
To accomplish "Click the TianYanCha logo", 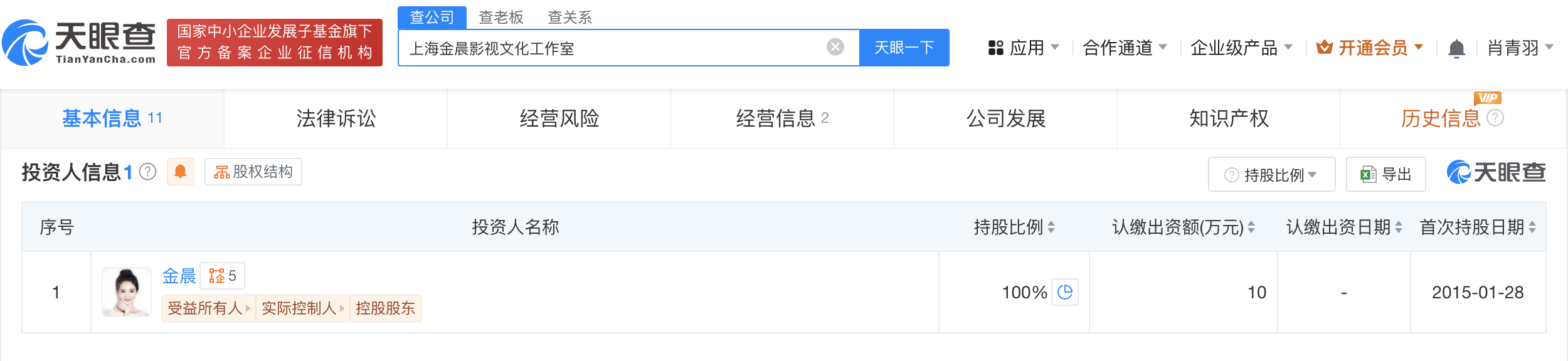I will (79, 43).
